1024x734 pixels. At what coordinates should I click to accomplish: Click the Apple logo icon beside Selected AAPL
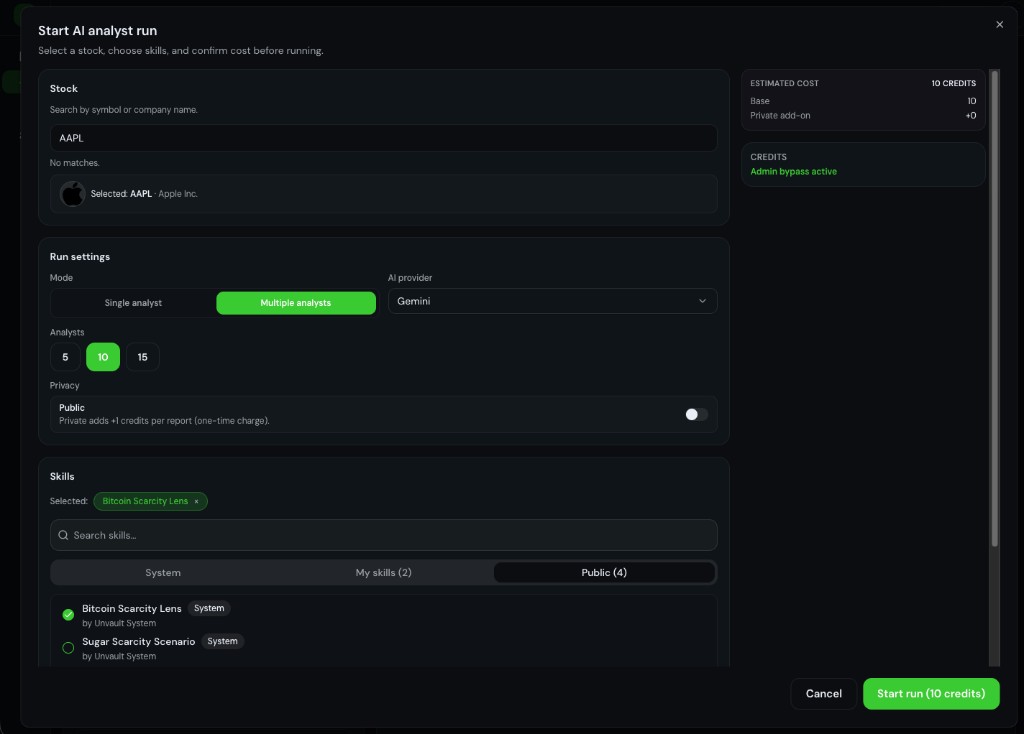(x=72, y=193)
